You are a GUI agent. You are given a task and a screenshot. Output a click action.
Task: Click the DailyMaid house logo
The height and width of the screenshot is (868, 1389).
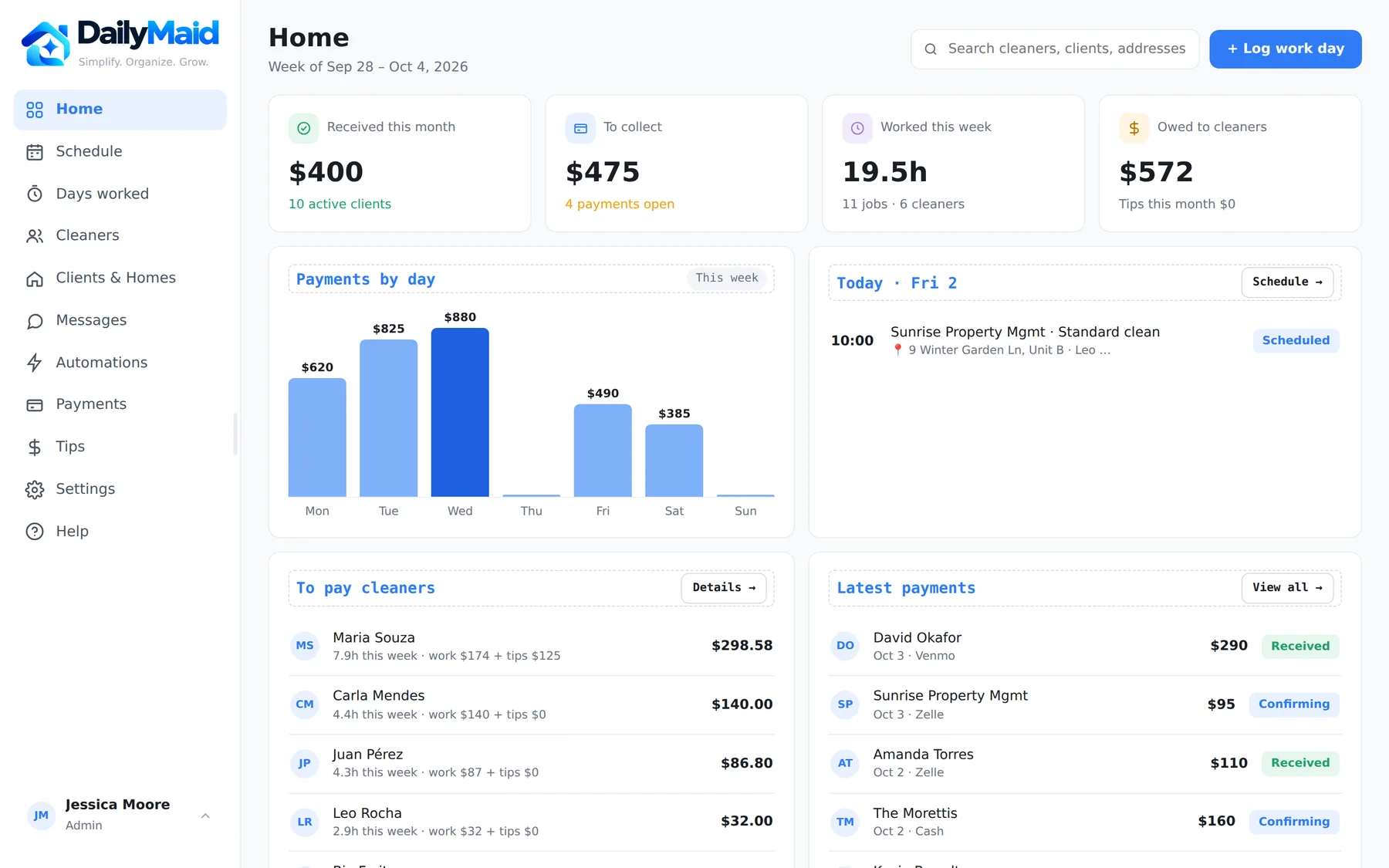(46, 44)
